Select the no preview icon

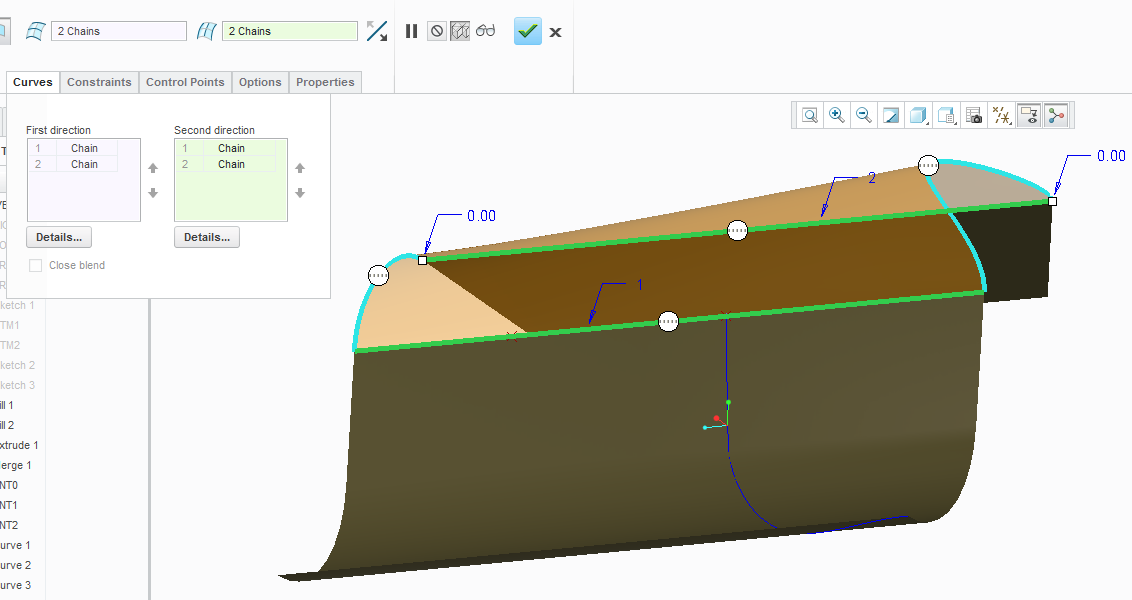point(437,31)
